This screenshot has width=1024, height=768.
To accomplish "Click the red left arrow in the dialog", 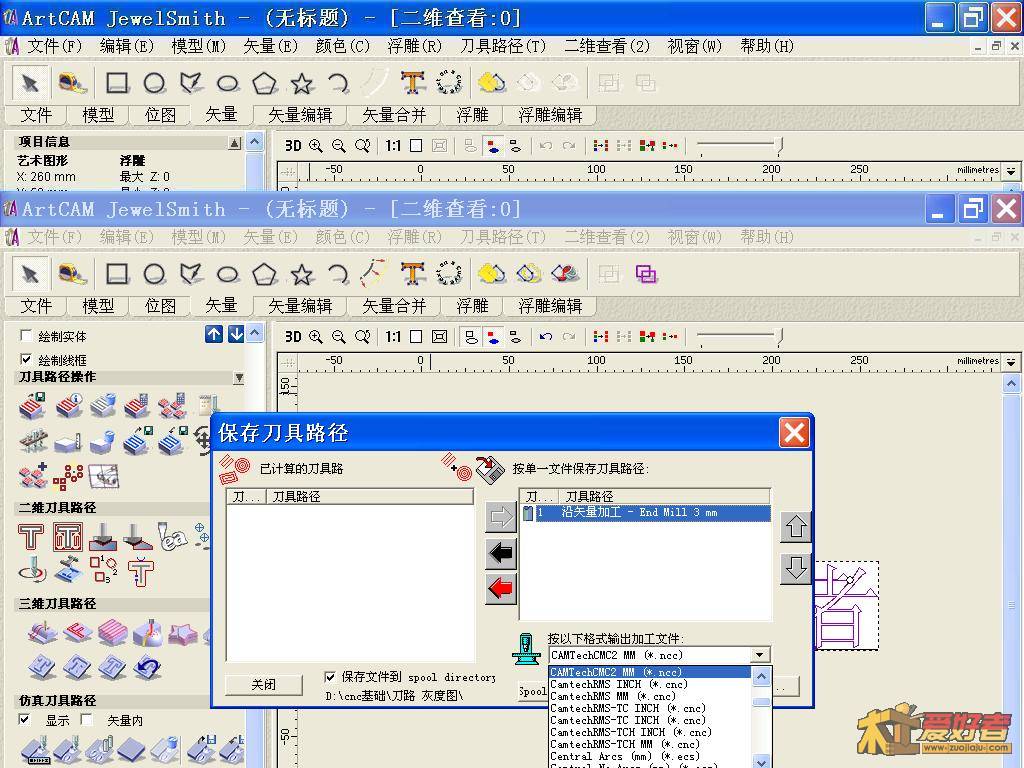I will (x=501, y=588).
